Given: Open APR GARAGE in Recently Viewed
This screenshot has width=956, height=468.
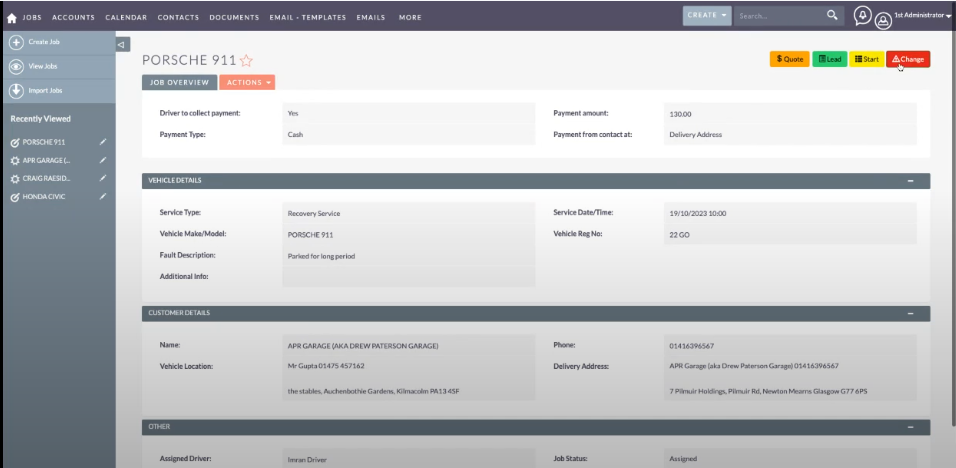Looking at the screenshot, I should point(46,160).
